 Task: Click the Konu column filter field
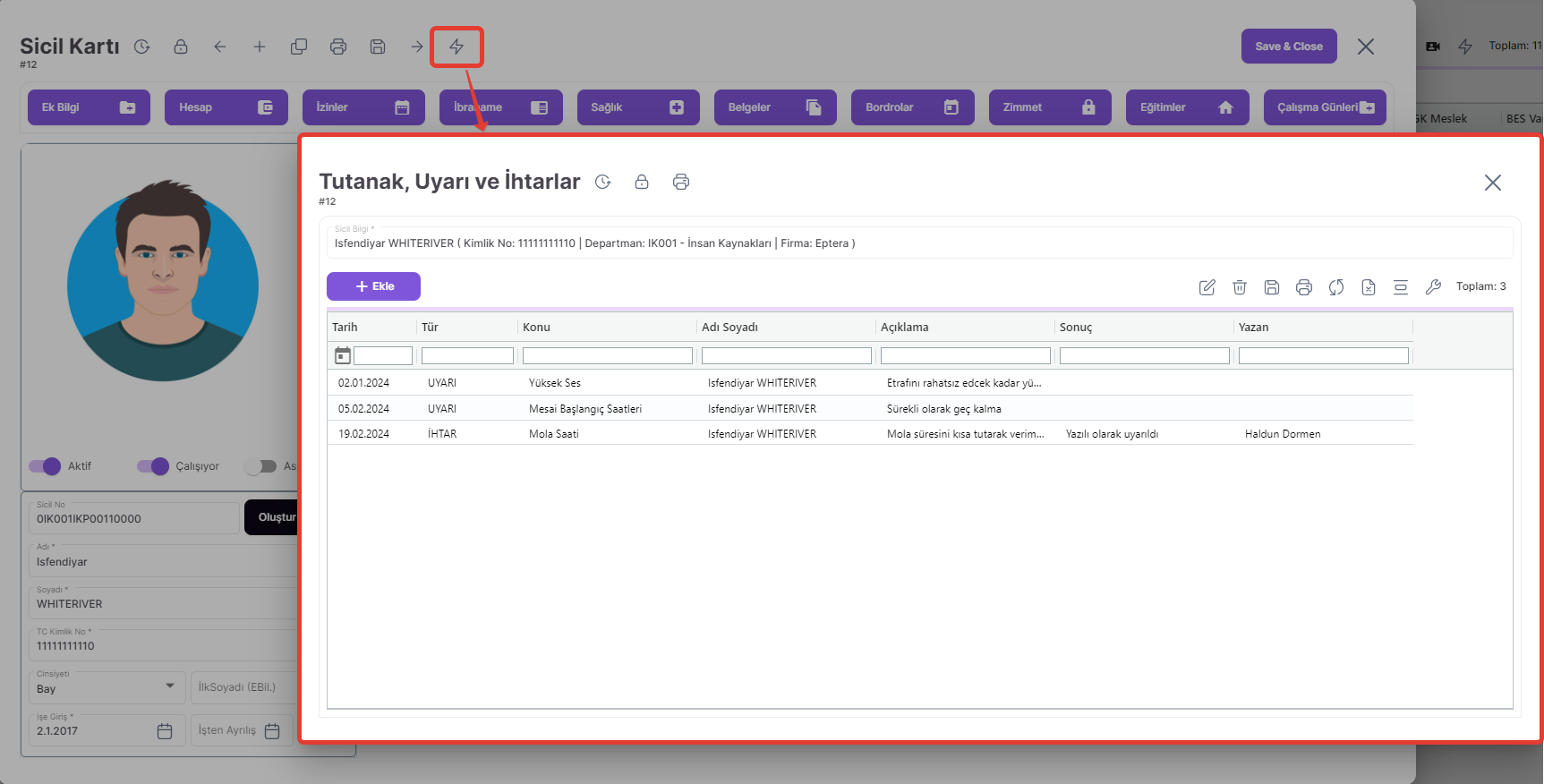(x=607, y=356)
